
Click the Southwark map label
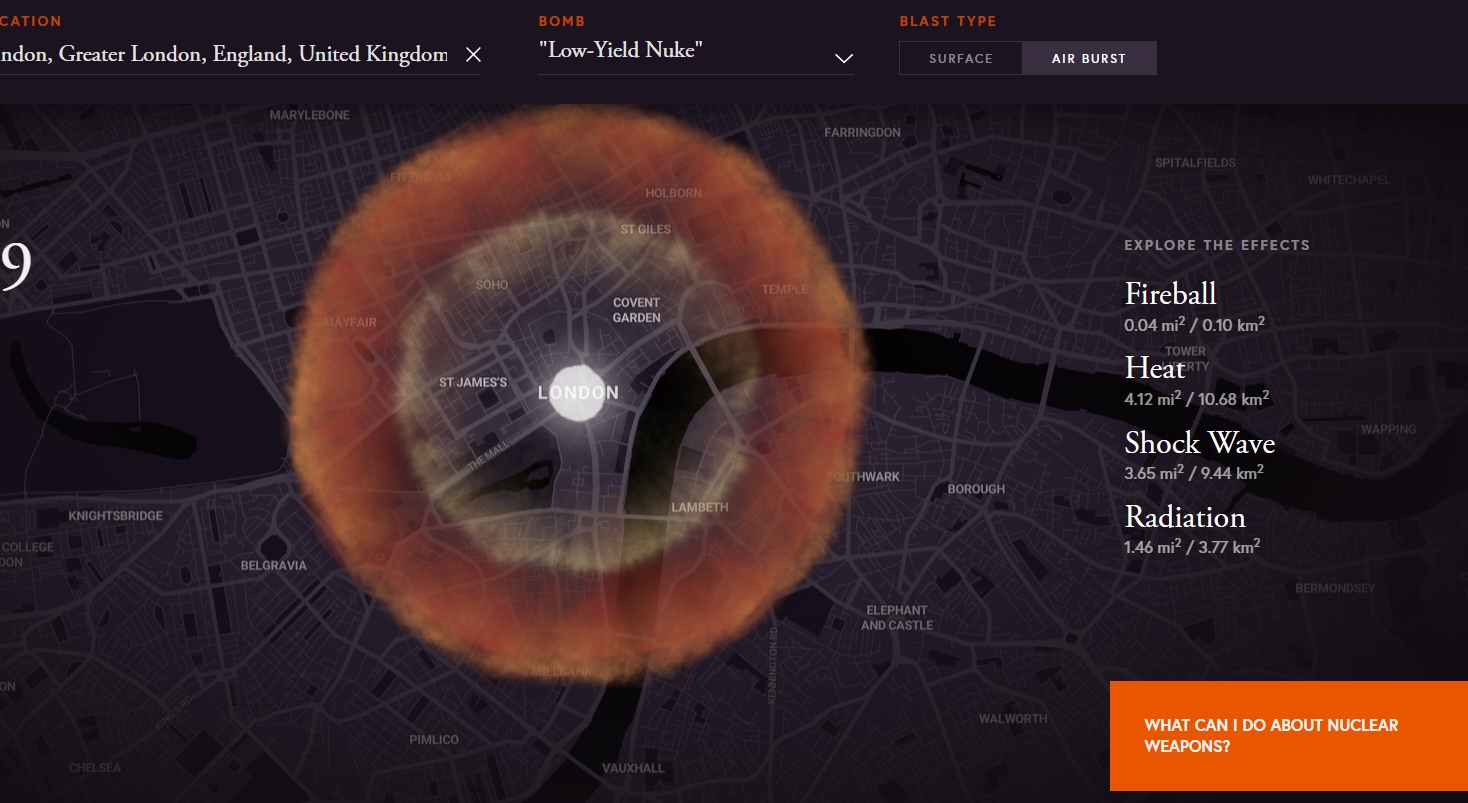click(x=863, y=477)
